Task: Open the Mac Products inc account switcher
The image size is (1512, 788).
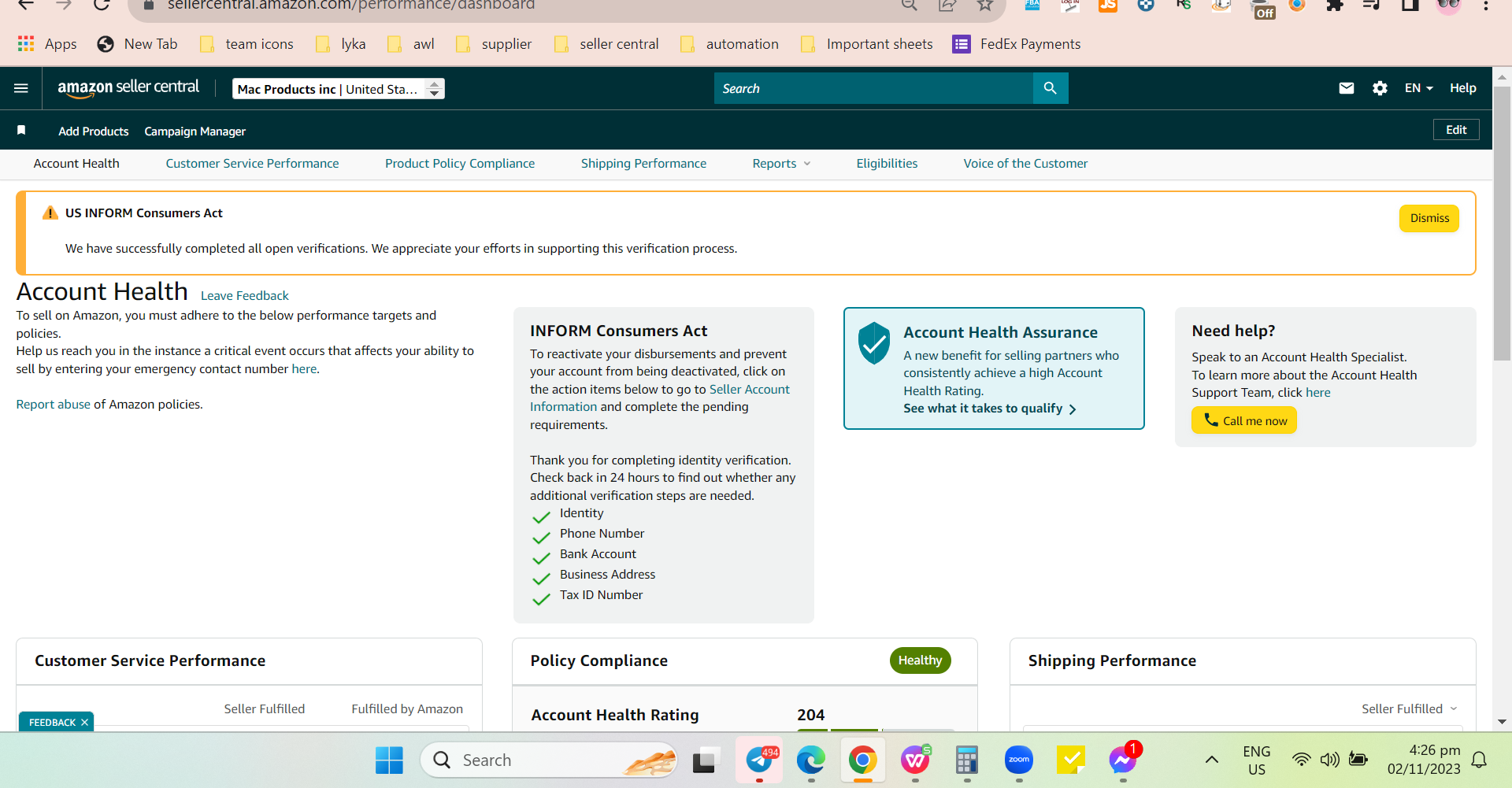Action: point(339,89)
